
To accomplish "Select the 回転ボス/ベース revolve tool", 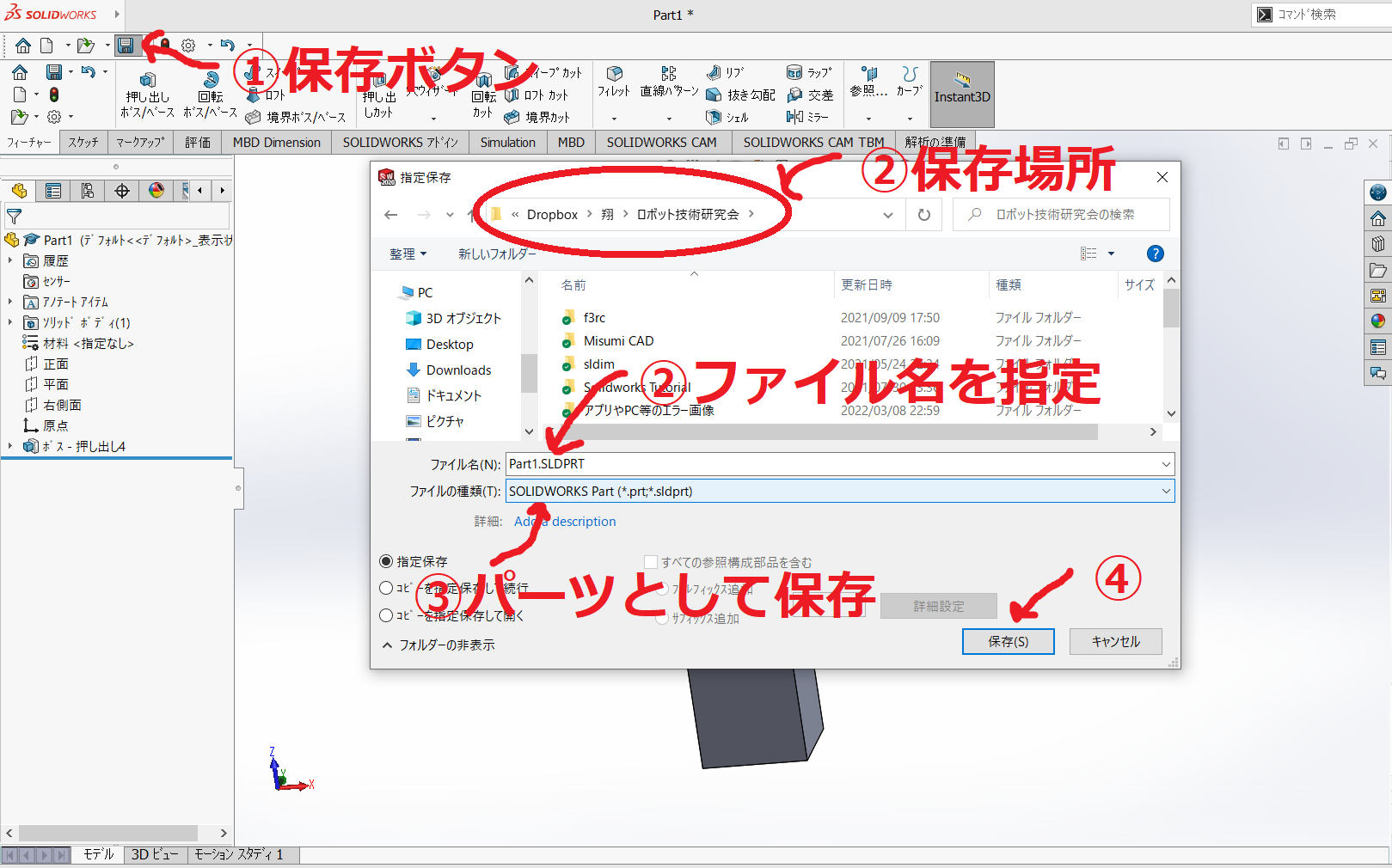I will coord(211,95).
